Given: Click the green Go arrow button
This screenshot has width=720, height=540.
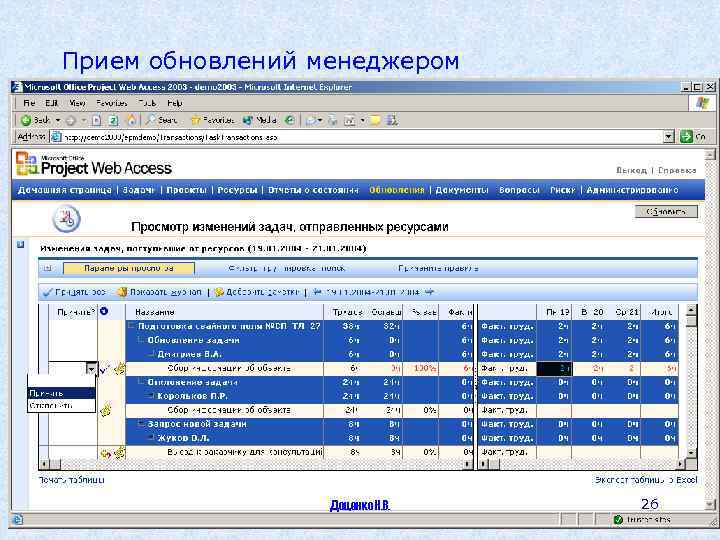Looking at the screenshot, I should point(686,136).
